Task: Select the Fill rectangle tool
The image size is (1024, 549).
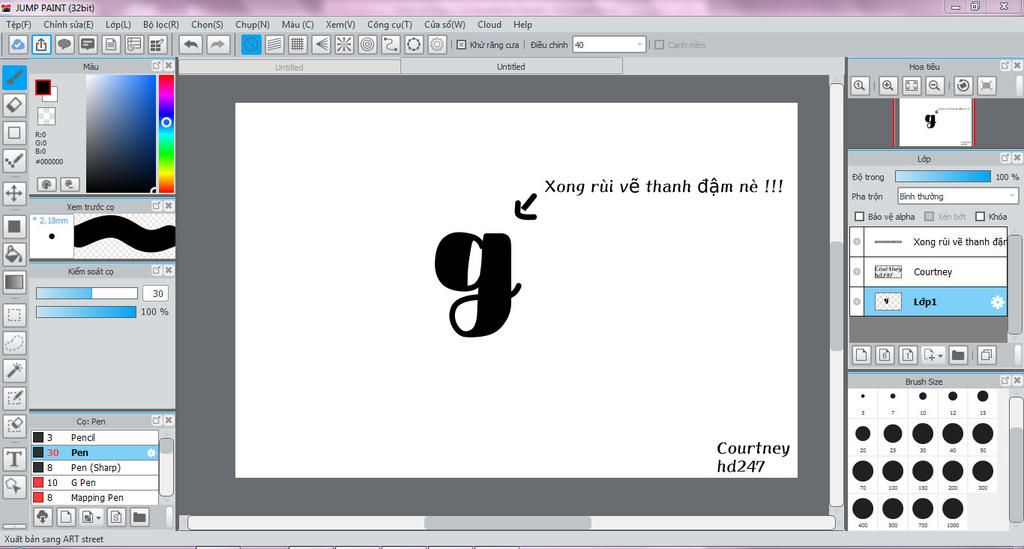Action: tap(14, 227)
